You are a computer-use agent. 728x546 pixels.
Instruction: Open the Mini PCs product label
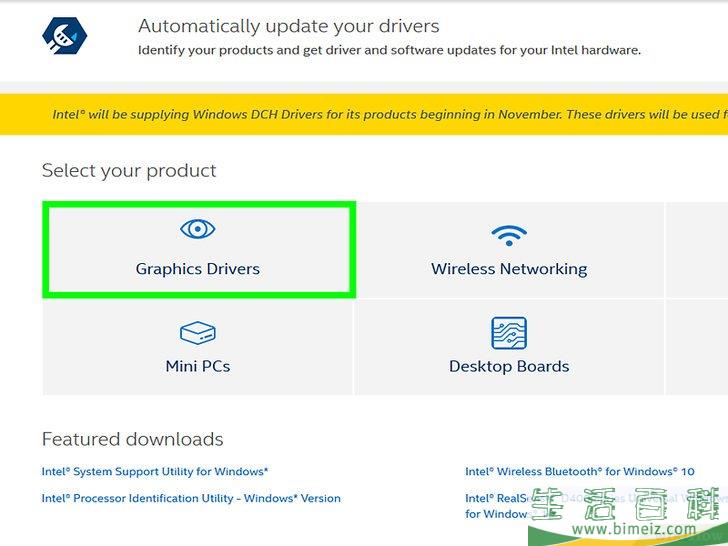click(198, 366)
